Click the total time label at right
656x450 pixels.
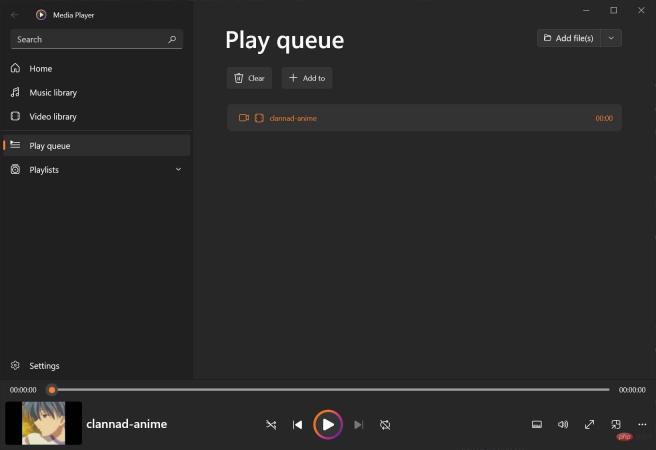(x=632, y=390)
